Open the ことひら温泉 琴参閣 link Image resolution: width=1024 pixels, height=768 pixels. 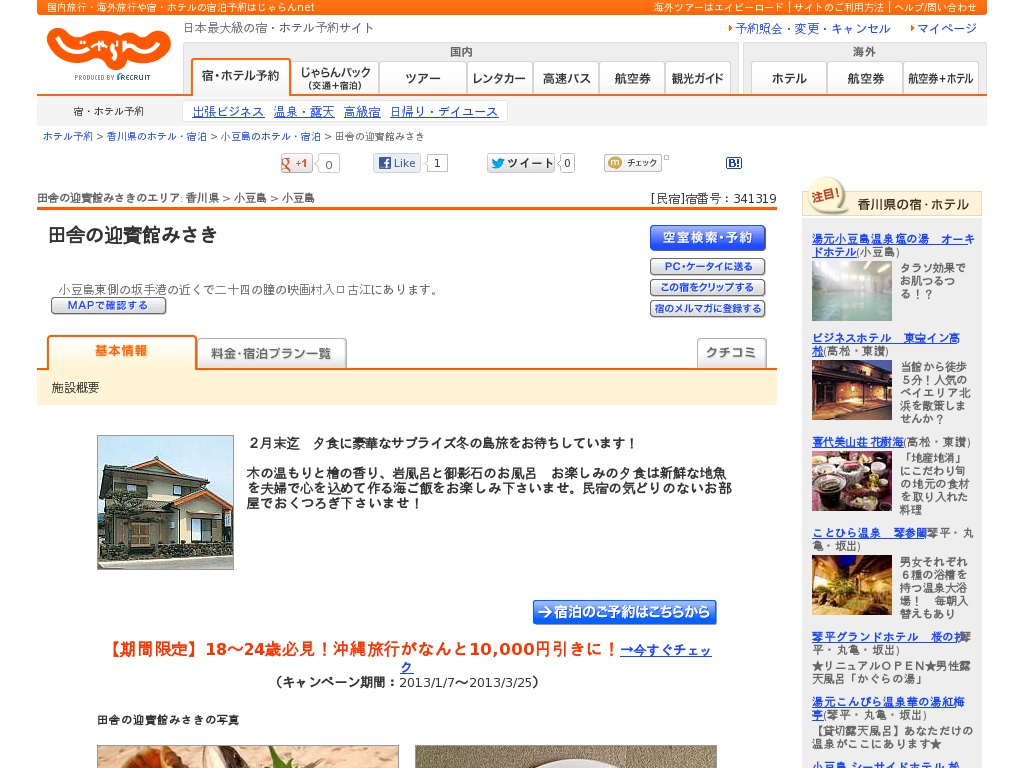tap(869, 533)
